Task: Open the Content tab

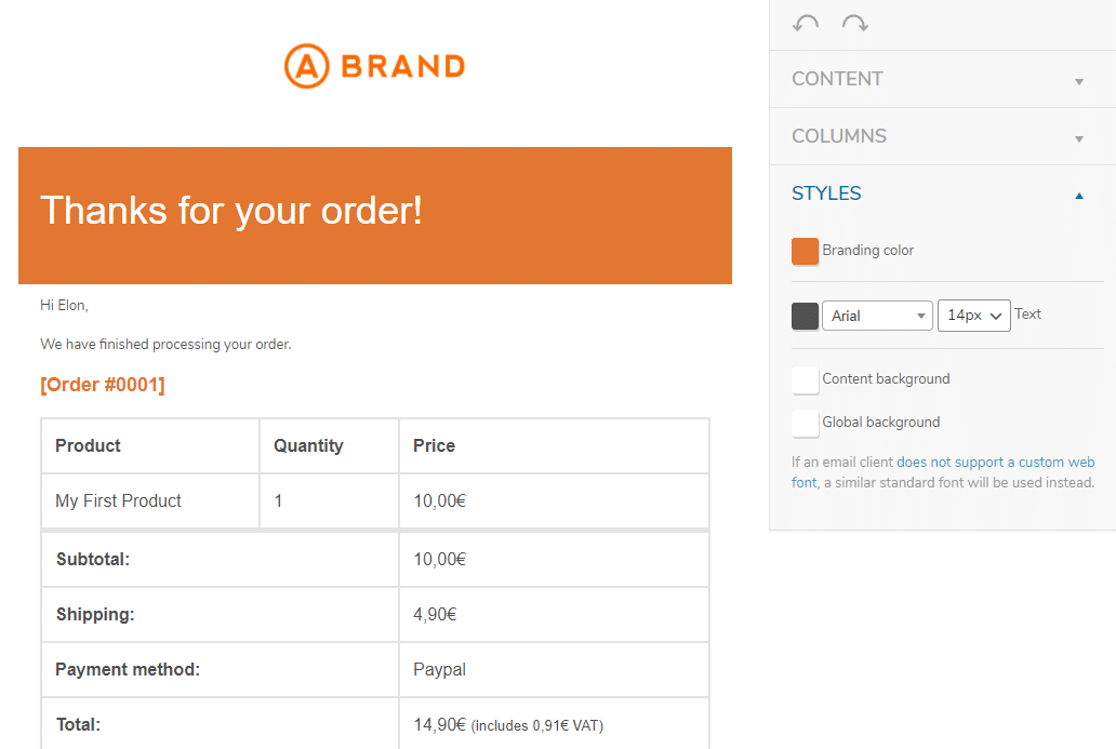Action: coord(837,79)
